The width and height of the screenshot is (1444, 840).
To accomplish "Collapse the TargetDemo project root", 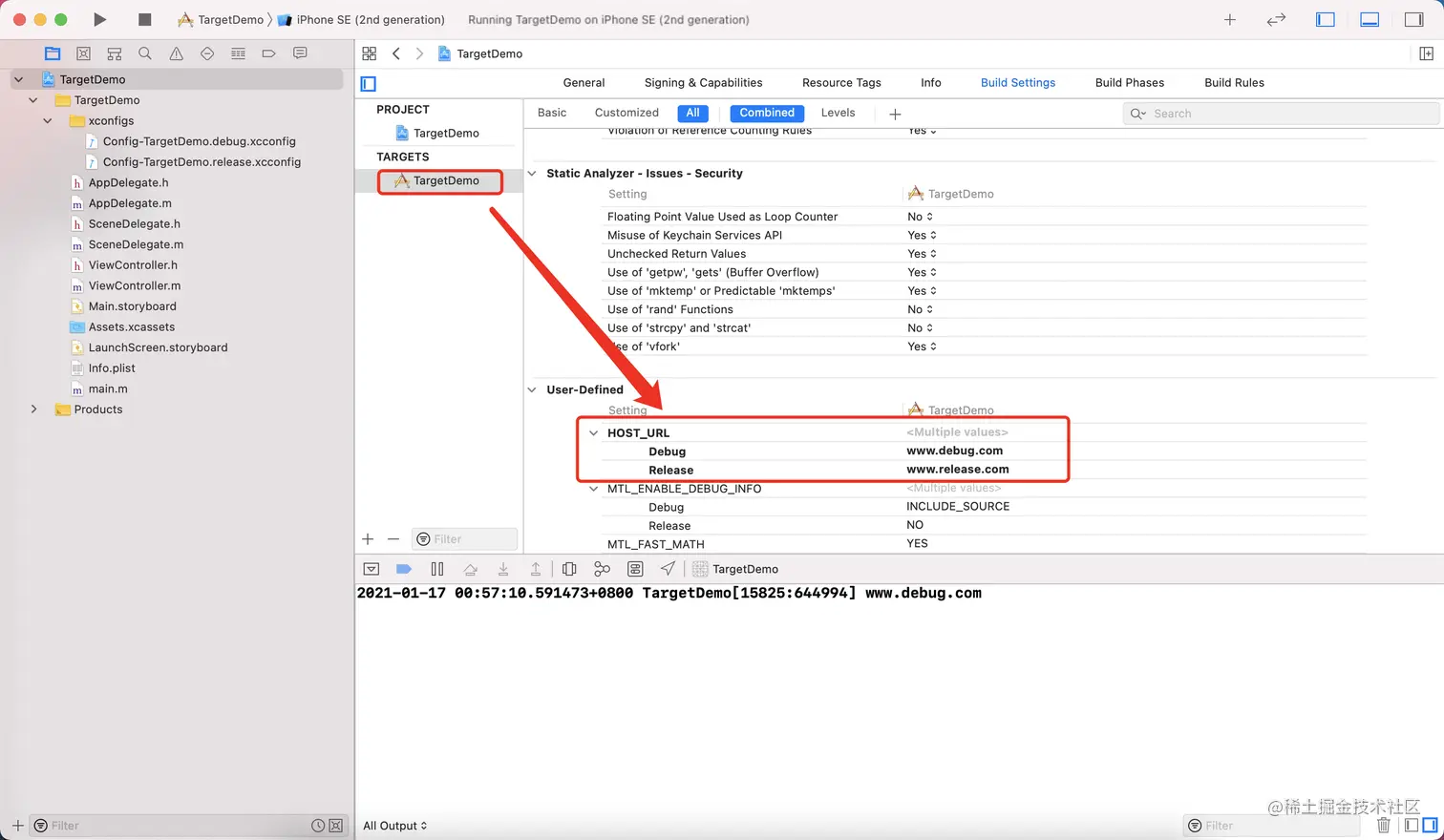I will coord(18,79).
